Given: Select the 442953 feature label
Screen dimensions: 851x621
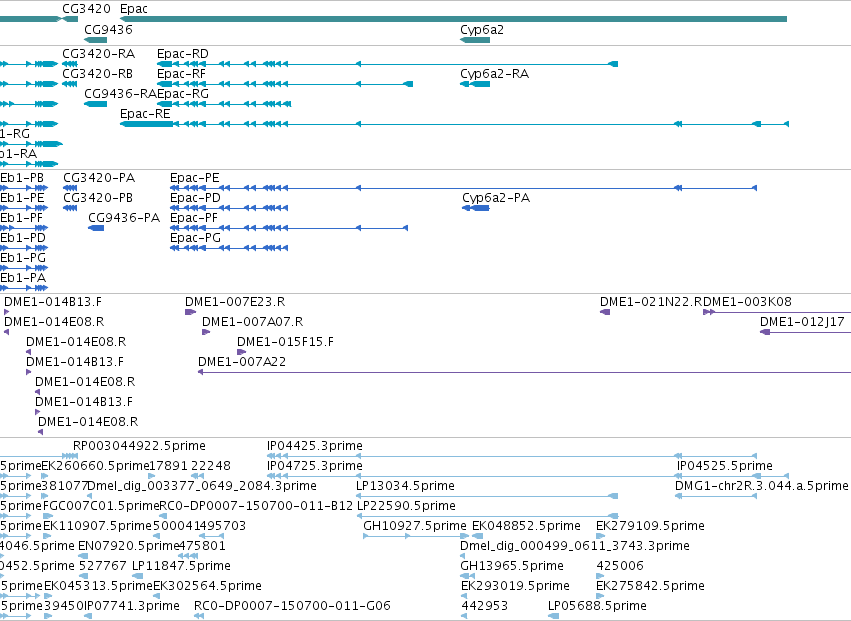Looking at the screenshot, I should 485,606.
